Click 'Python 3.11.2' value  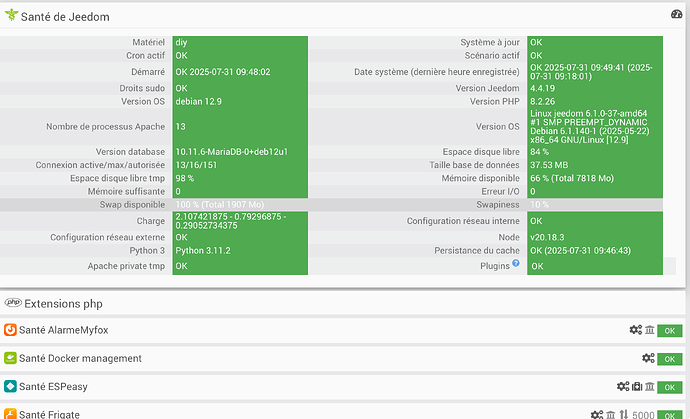tap(203, 250)
